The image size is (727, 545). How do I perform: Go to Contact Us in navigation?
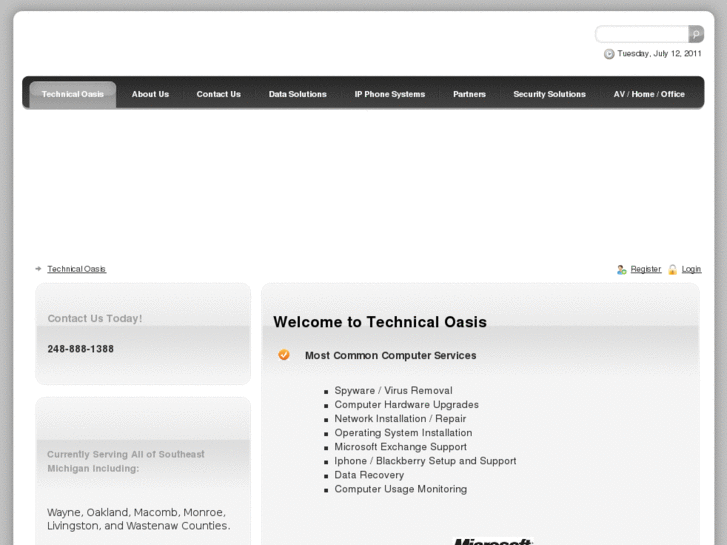(x=218, y=94)
